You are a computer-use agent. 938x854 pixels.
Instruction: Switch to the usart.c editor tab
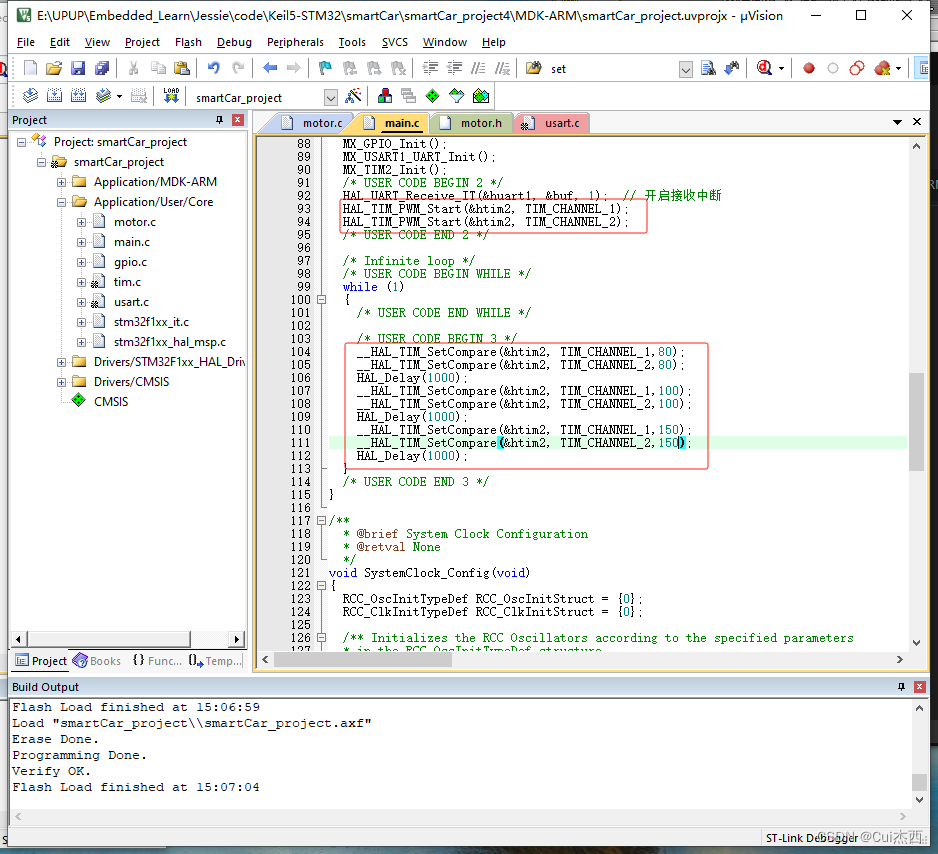[553, 123]
